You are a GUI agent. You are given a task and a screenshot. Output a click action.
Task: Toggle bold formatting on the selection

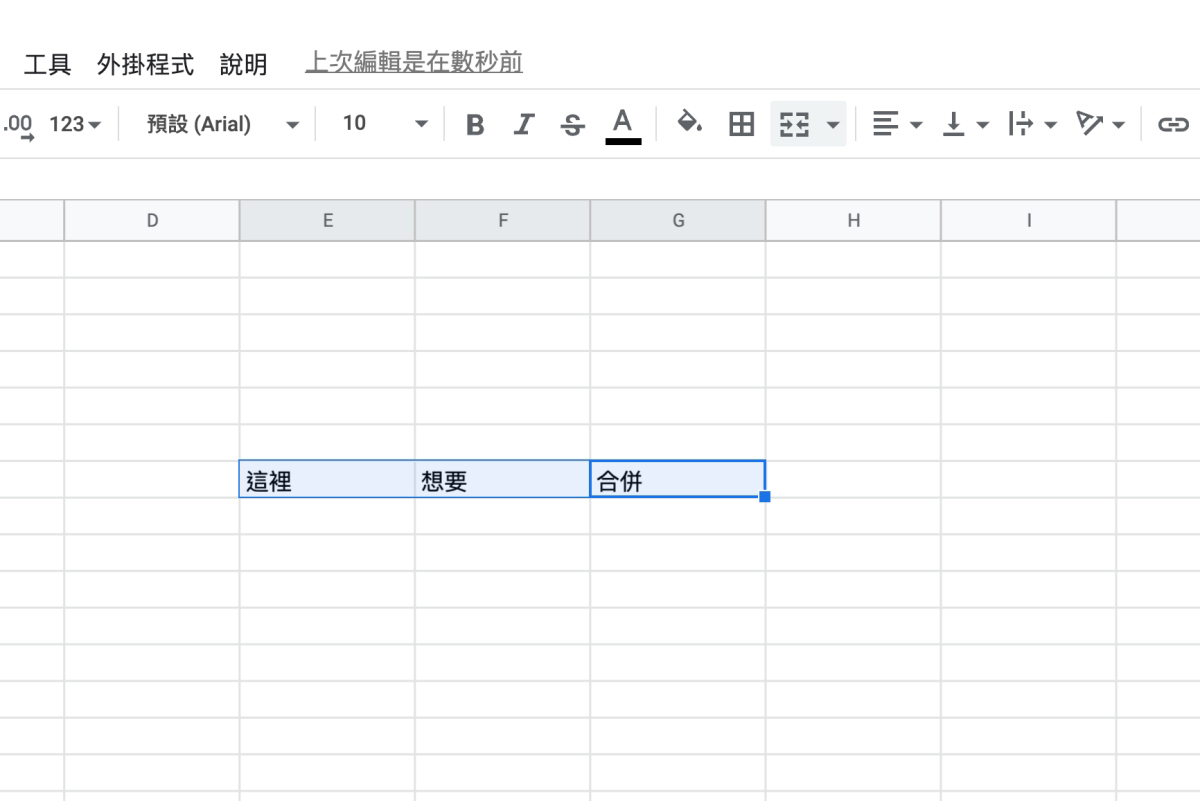click(x=474, y=124)
